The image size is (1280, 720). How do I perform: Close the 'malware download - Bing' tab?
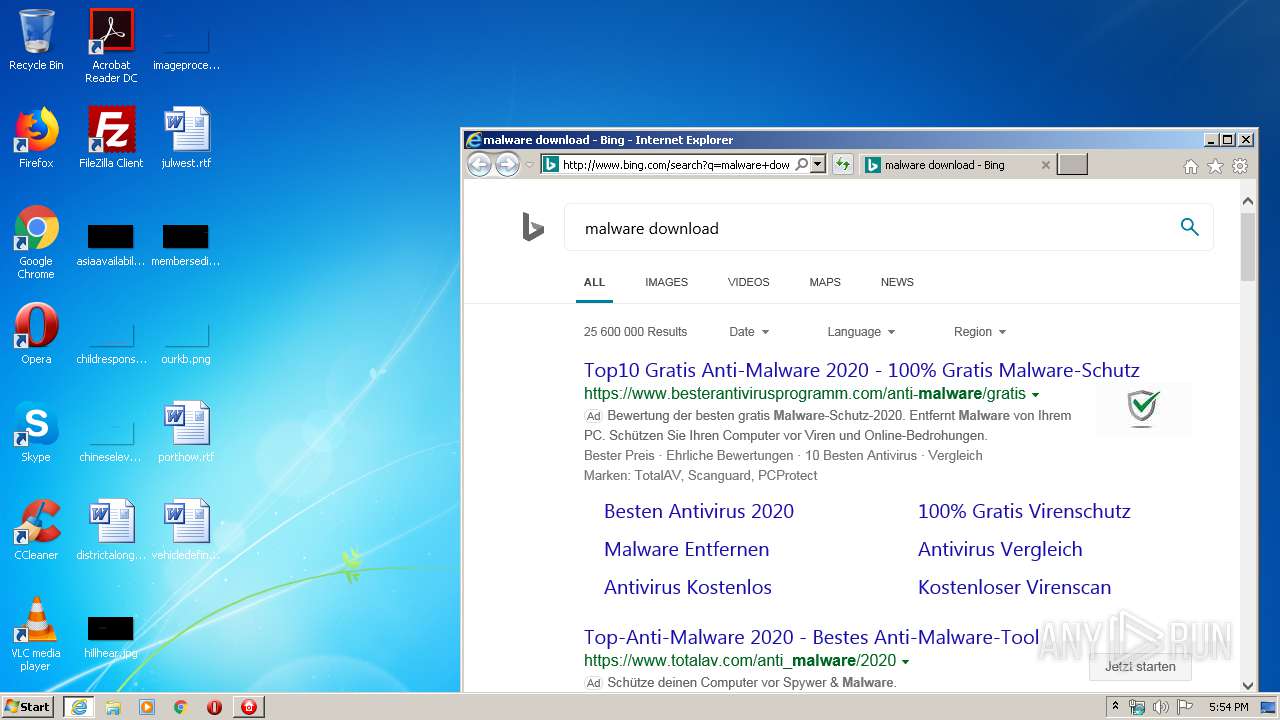1046,165
